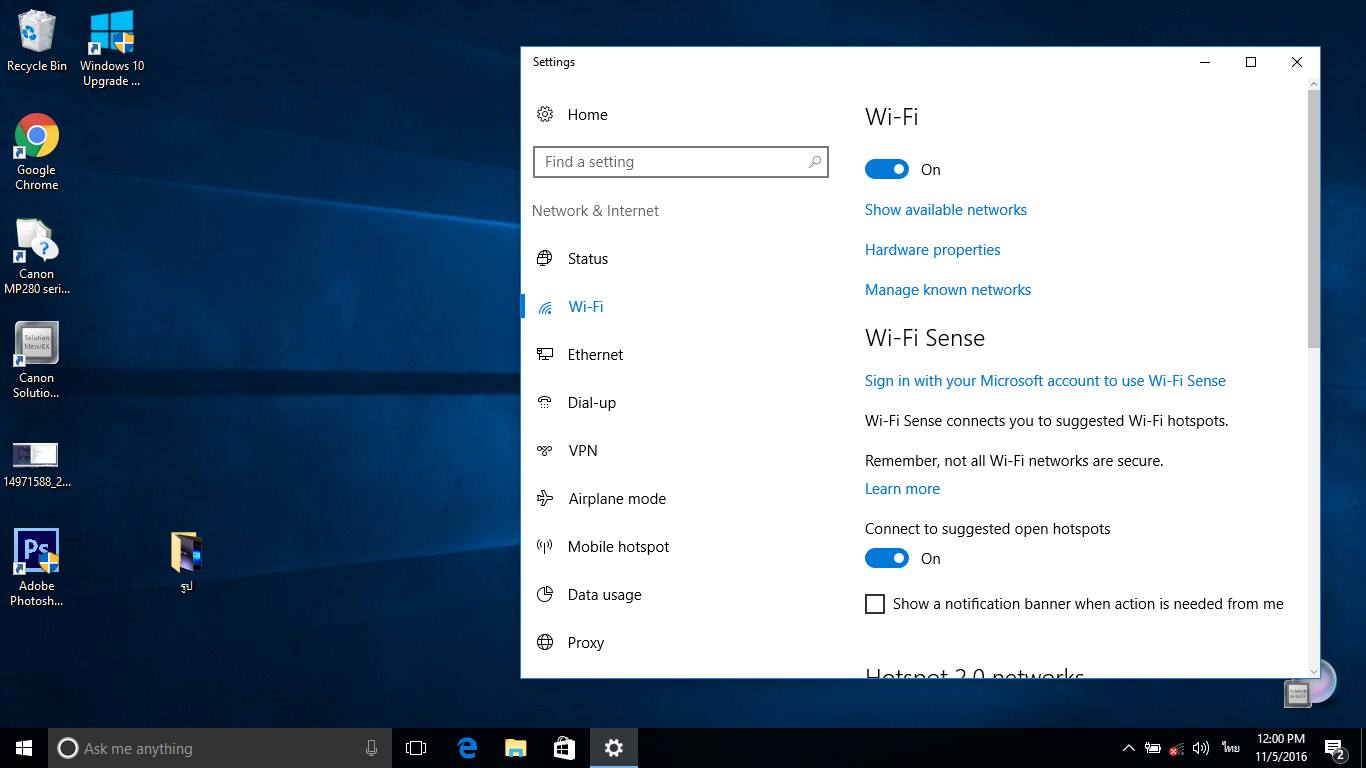Click the Learn more link
1366x768 pixels.
[x=902, y=489]
